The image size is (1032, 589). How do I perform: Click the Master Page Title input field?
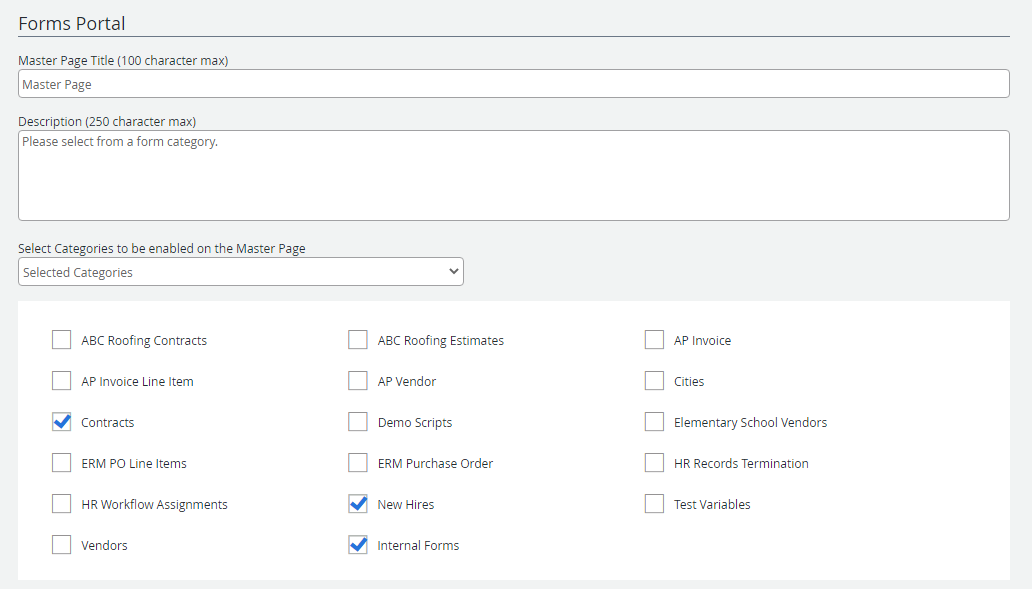click(x=513, y=84)
